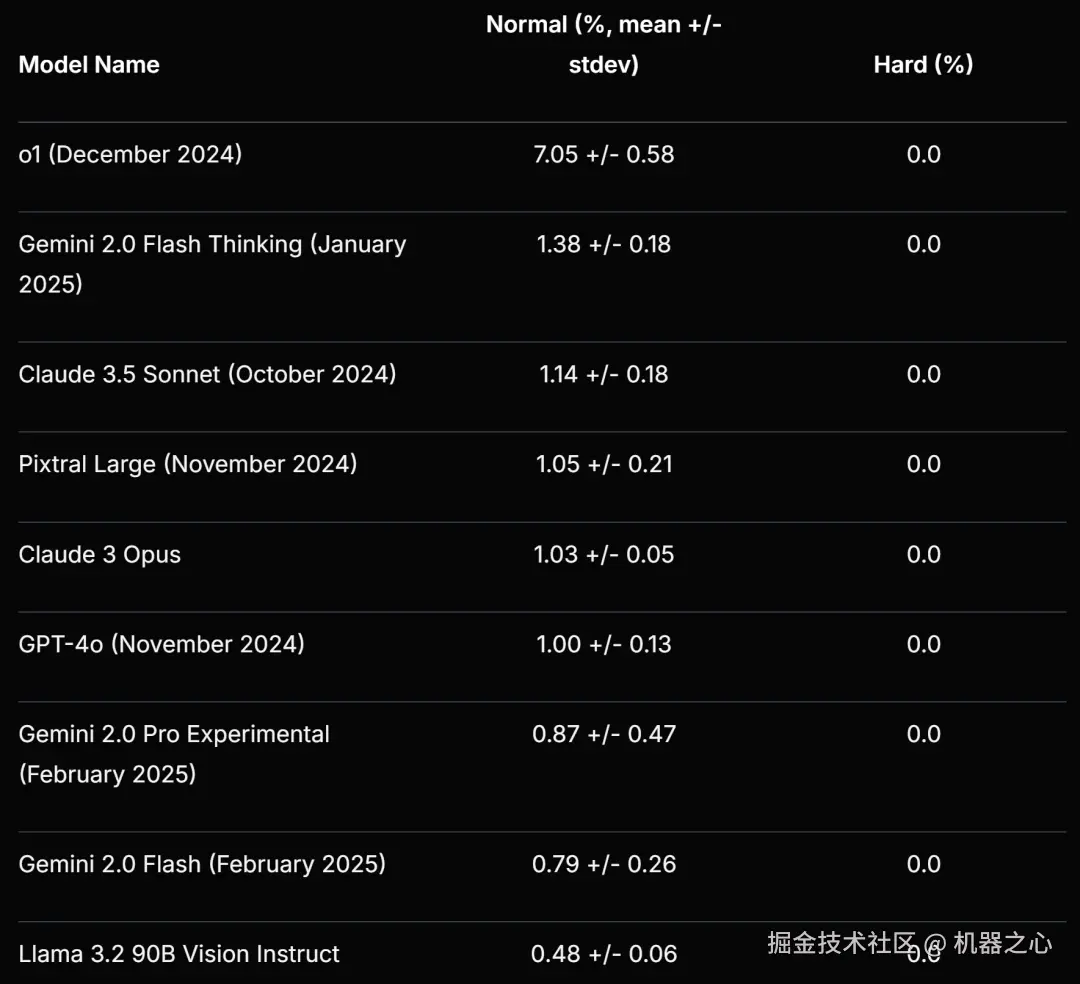The width and height of the screenshot is (1080, 984).
Task: Click the '0.87 +/- 0.47' score cell
Action: click(603, 734)
